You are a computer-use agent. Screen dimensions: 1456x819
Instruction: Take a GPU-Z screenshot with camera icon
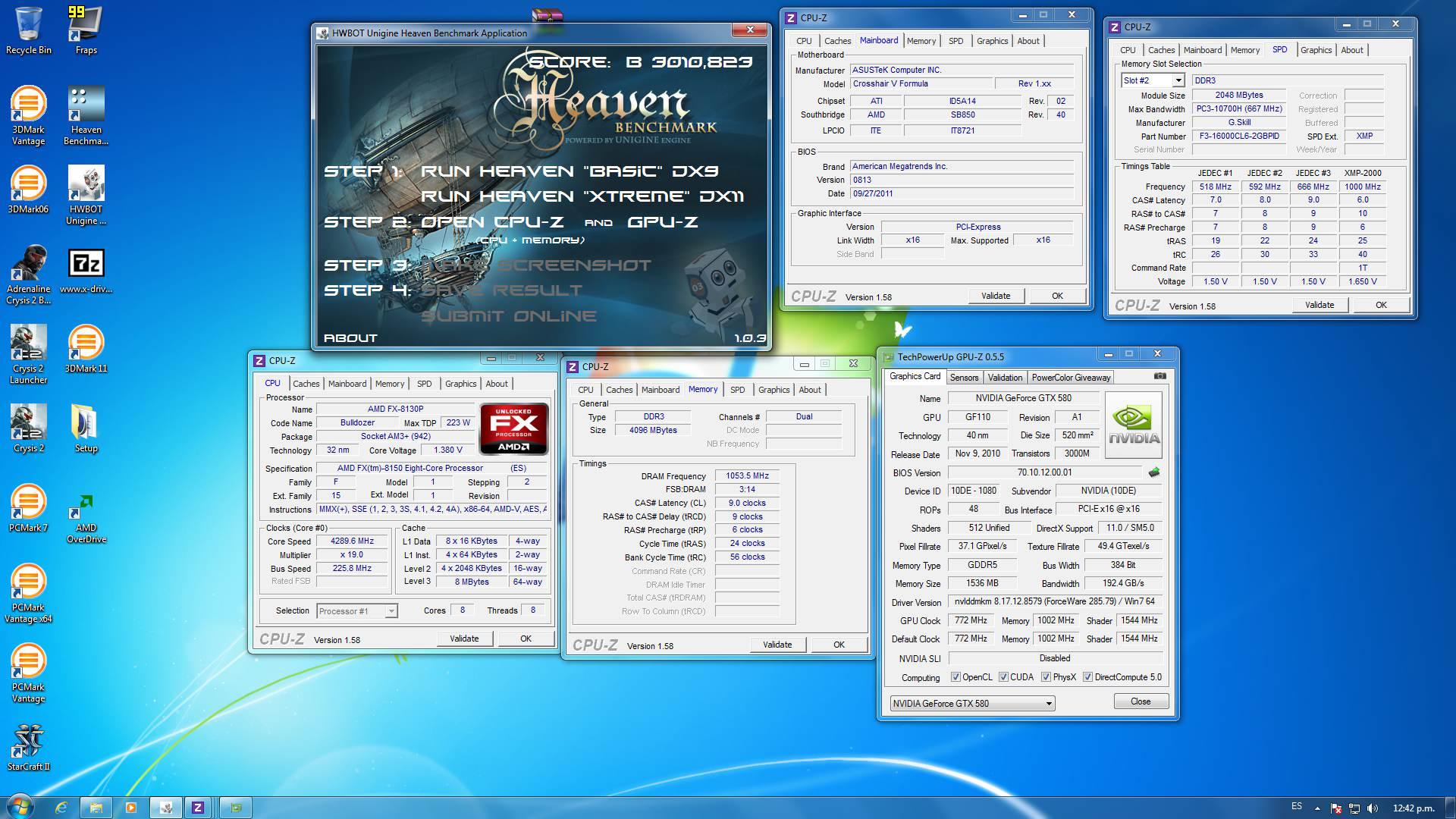coord(1159,375)
